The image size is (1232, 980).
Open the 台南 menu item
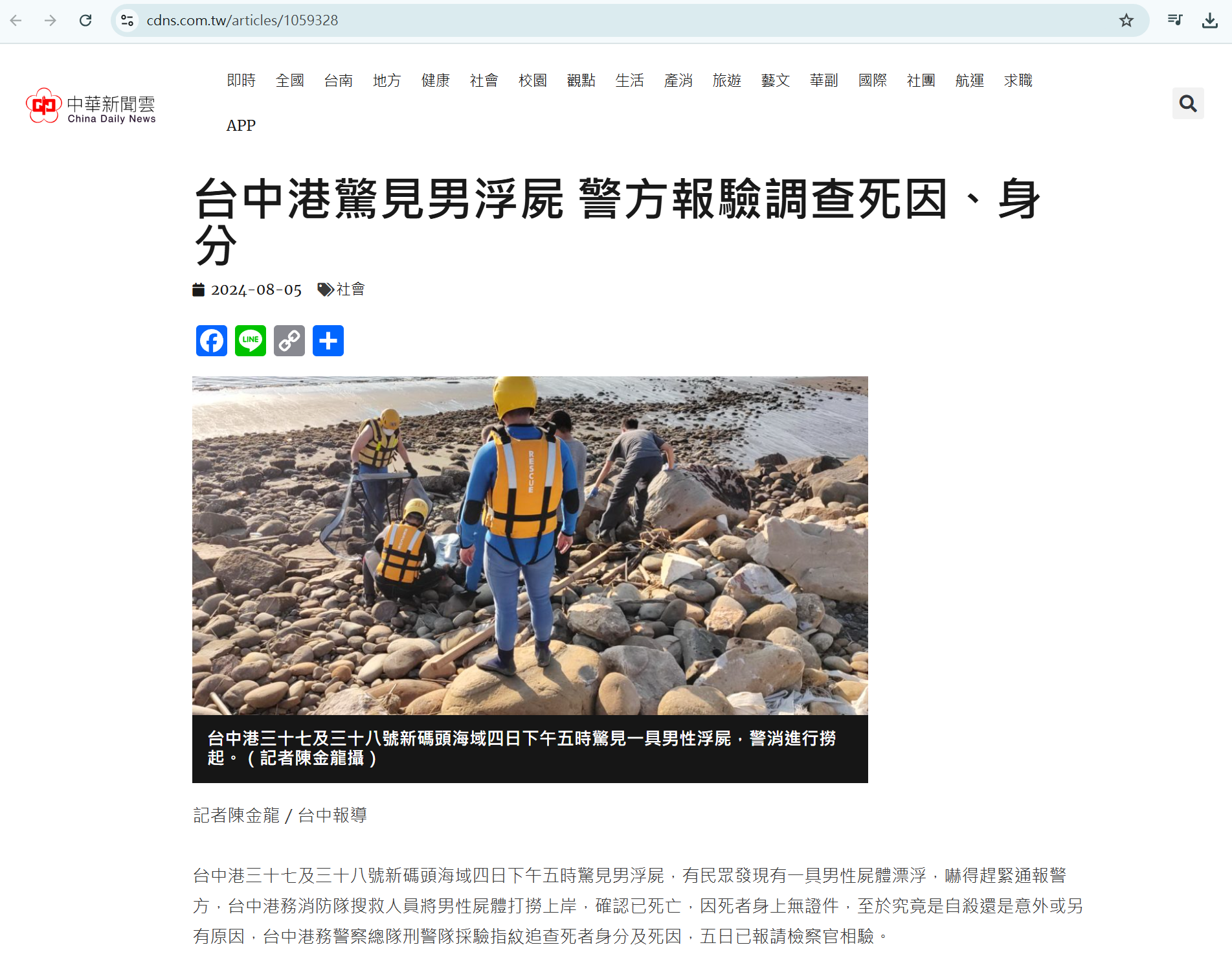339,80
